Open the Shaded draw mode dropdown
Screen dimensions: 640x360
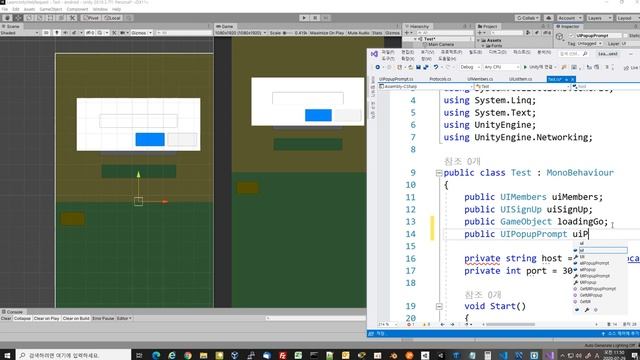point(20,33)
